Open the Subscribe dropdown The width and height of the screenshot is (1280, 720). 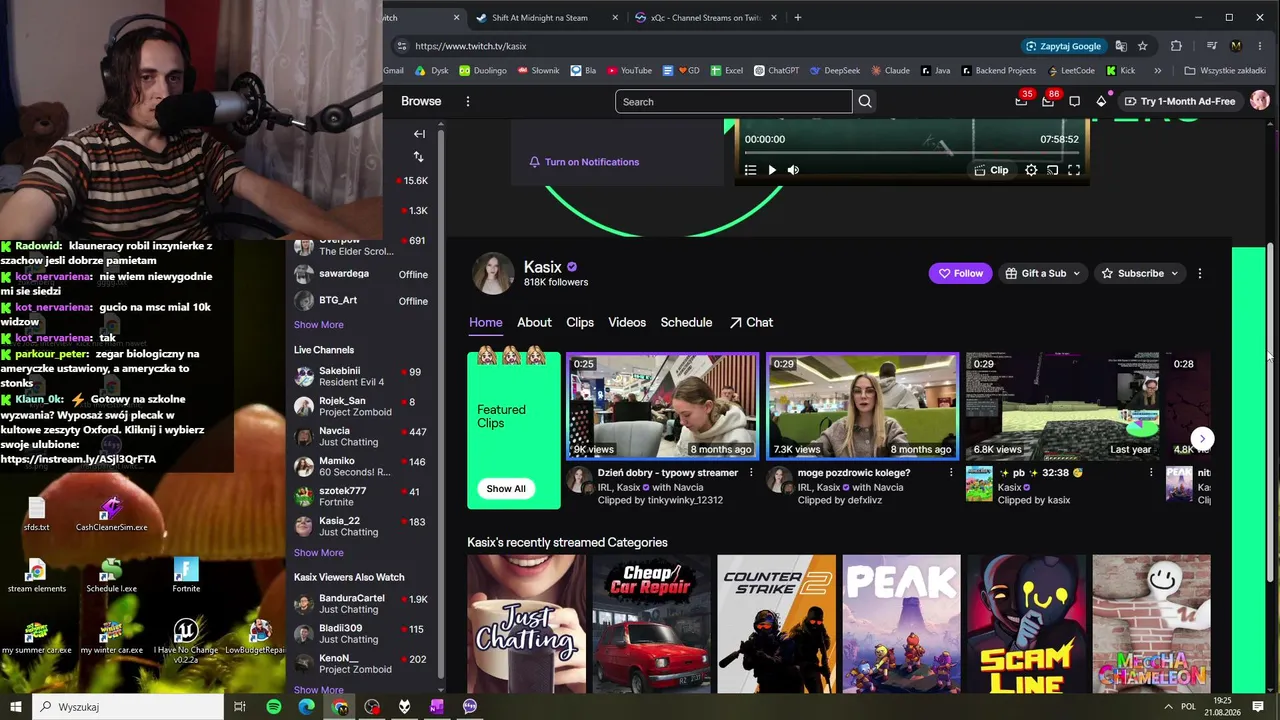click(x=1139, y=273)
